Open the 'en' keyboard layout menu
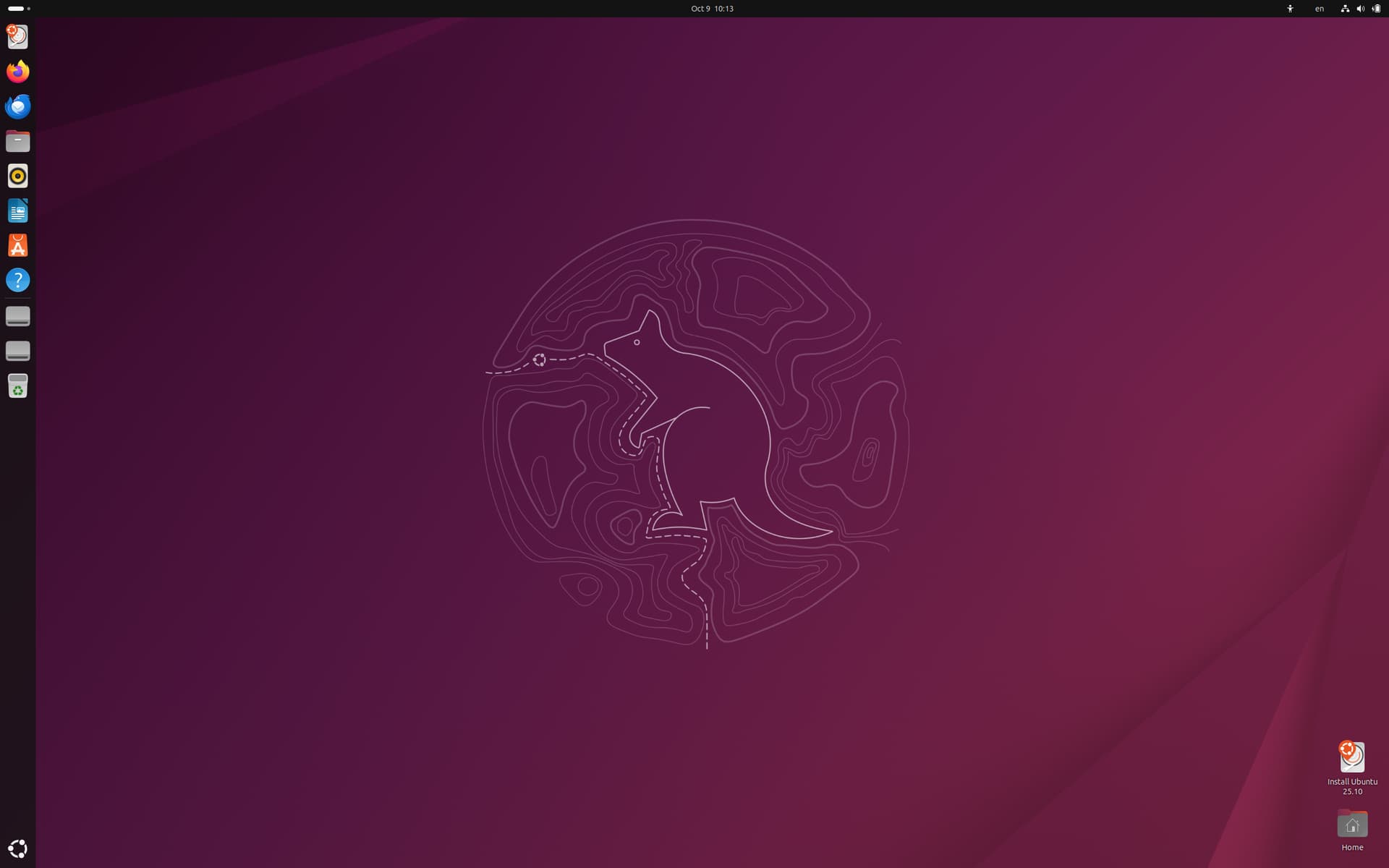This screenshot has height=868, width=1389. [x=1319, y=9]
